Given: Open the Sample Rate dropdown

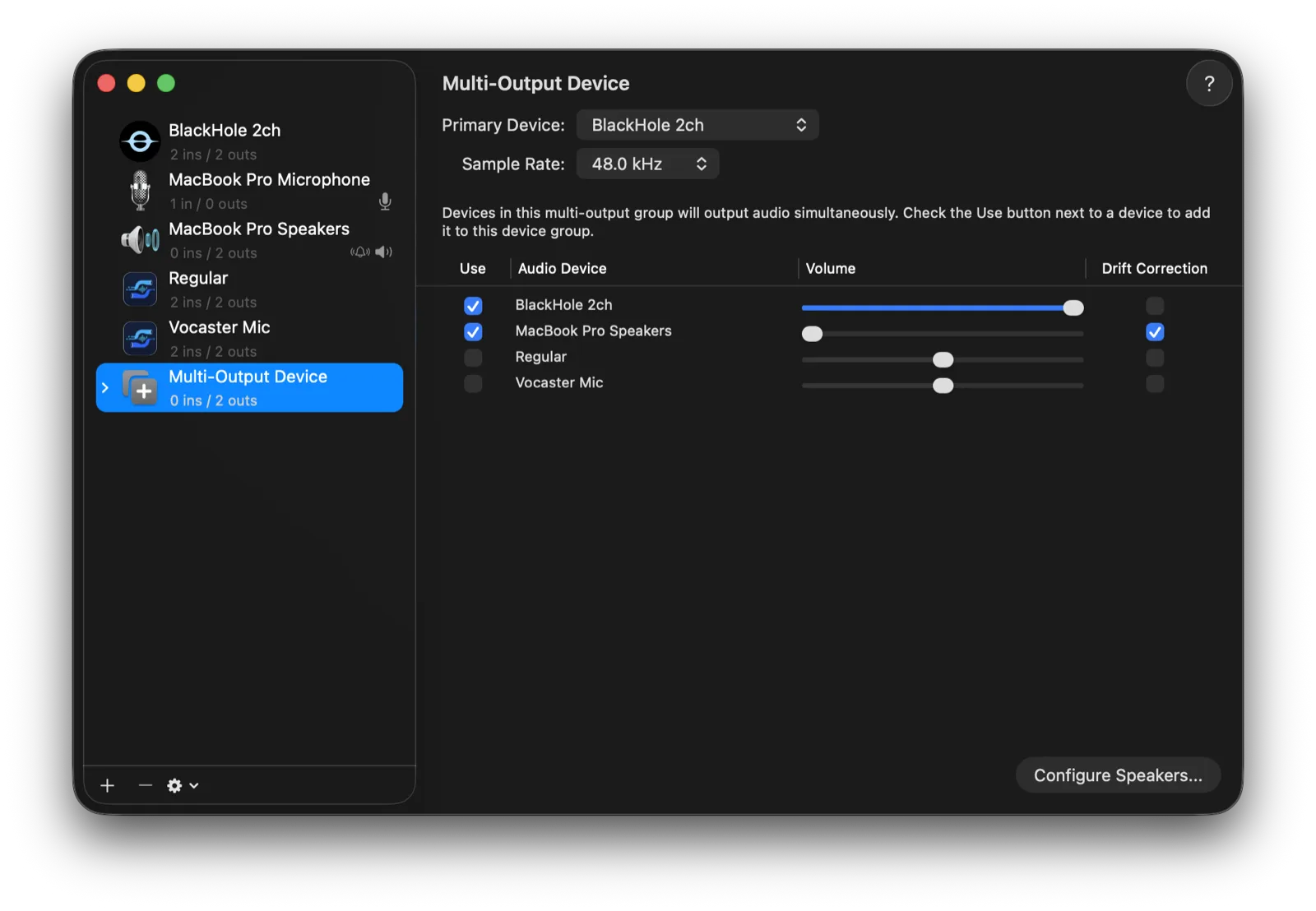Looking at the screenshot, I should coord(647,164).
